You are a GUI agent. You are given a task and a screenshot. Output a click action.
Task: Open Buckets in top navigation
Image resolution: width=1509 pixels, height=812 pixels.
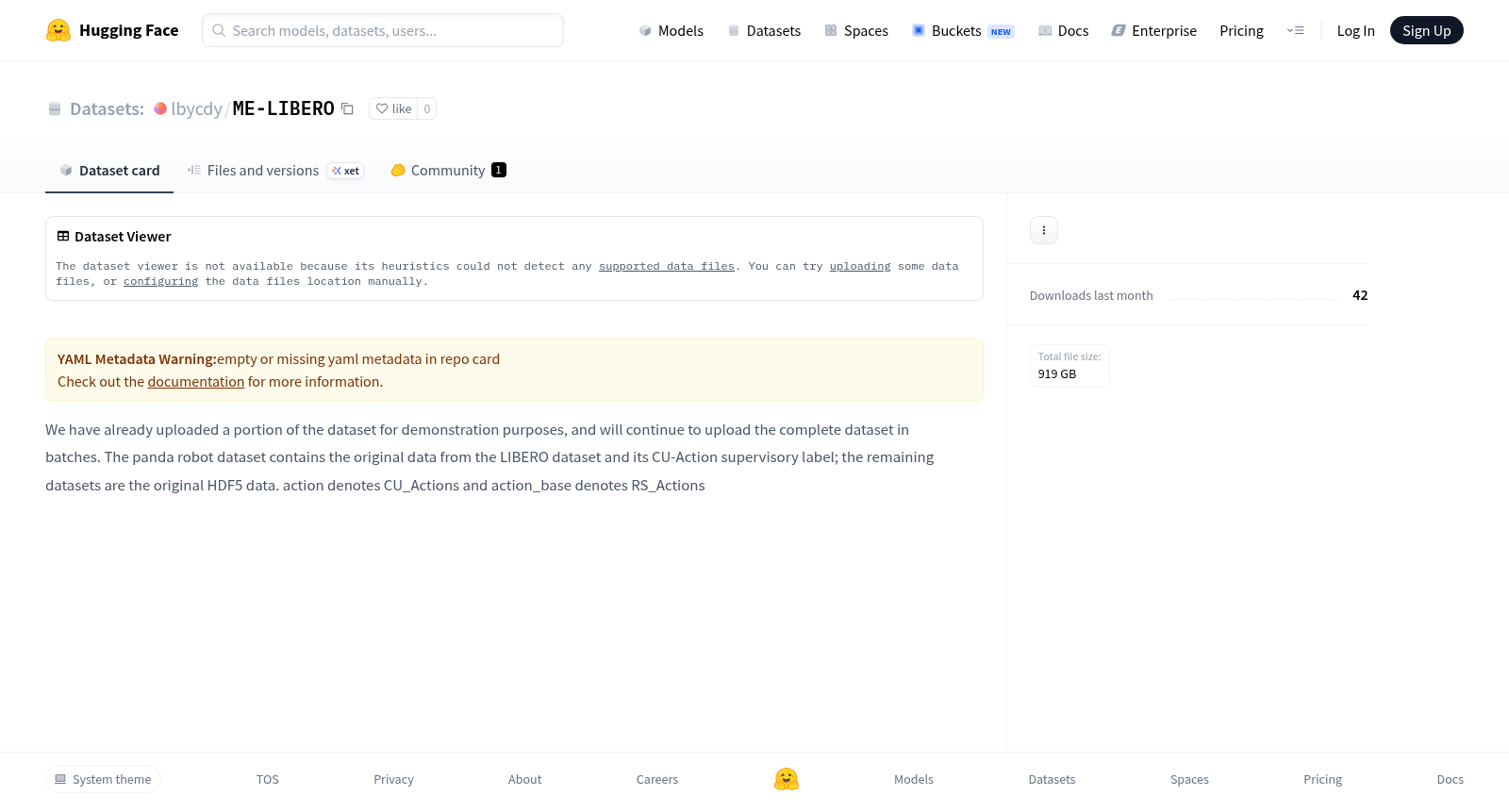[x=963, y=30]
